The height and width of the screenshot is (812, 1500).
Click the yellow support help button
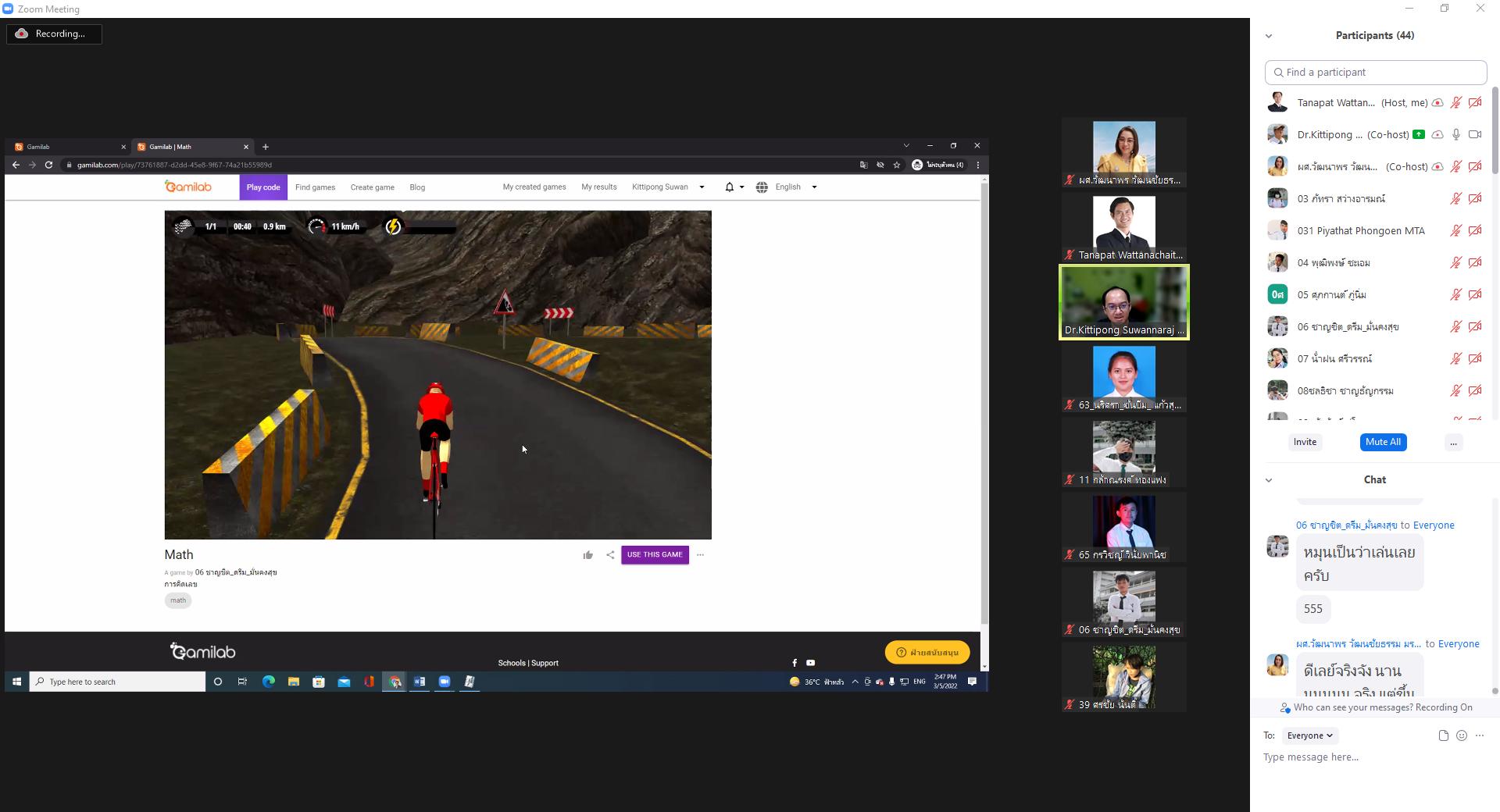(x=927, y=653)
